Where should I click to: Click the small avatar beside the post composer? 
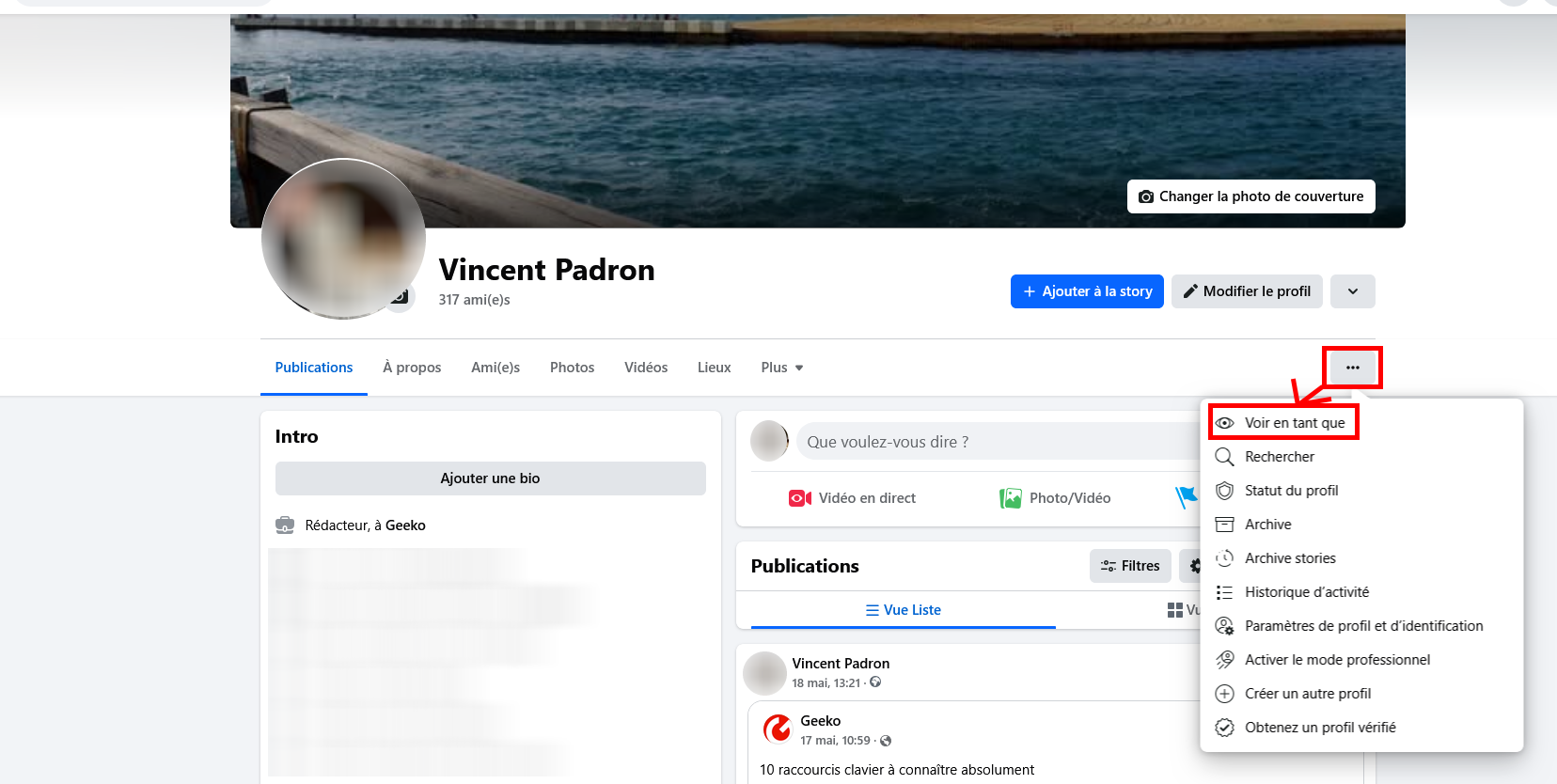click(x=770, y=441)
